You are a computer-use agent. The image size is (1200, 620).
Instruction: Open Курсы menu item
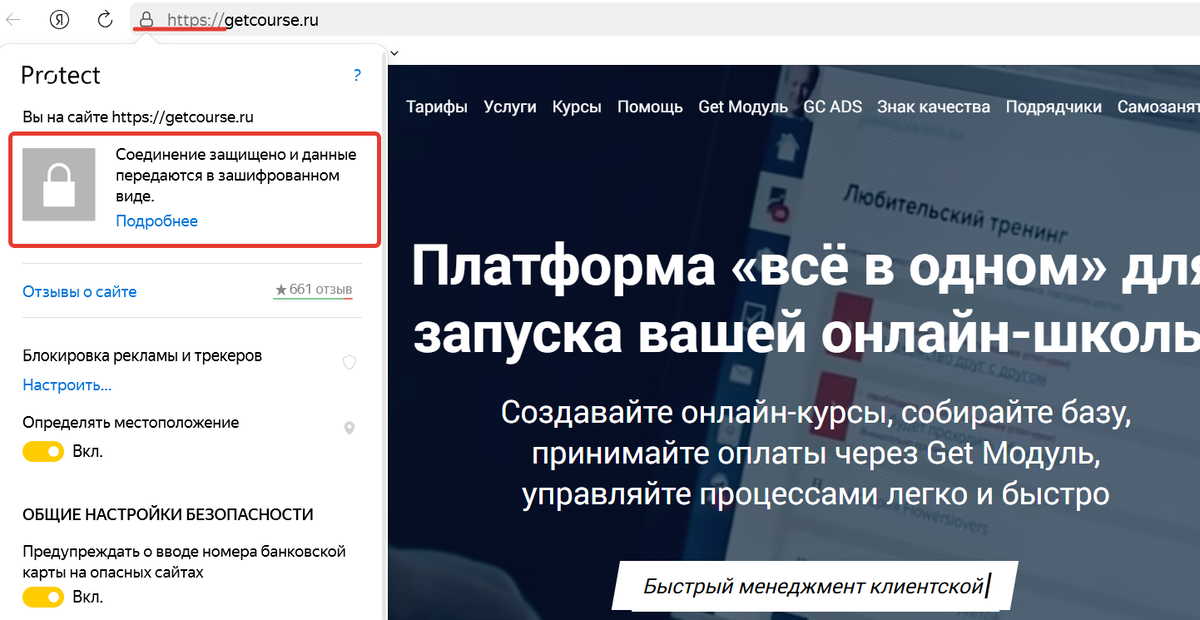(577, 107)
